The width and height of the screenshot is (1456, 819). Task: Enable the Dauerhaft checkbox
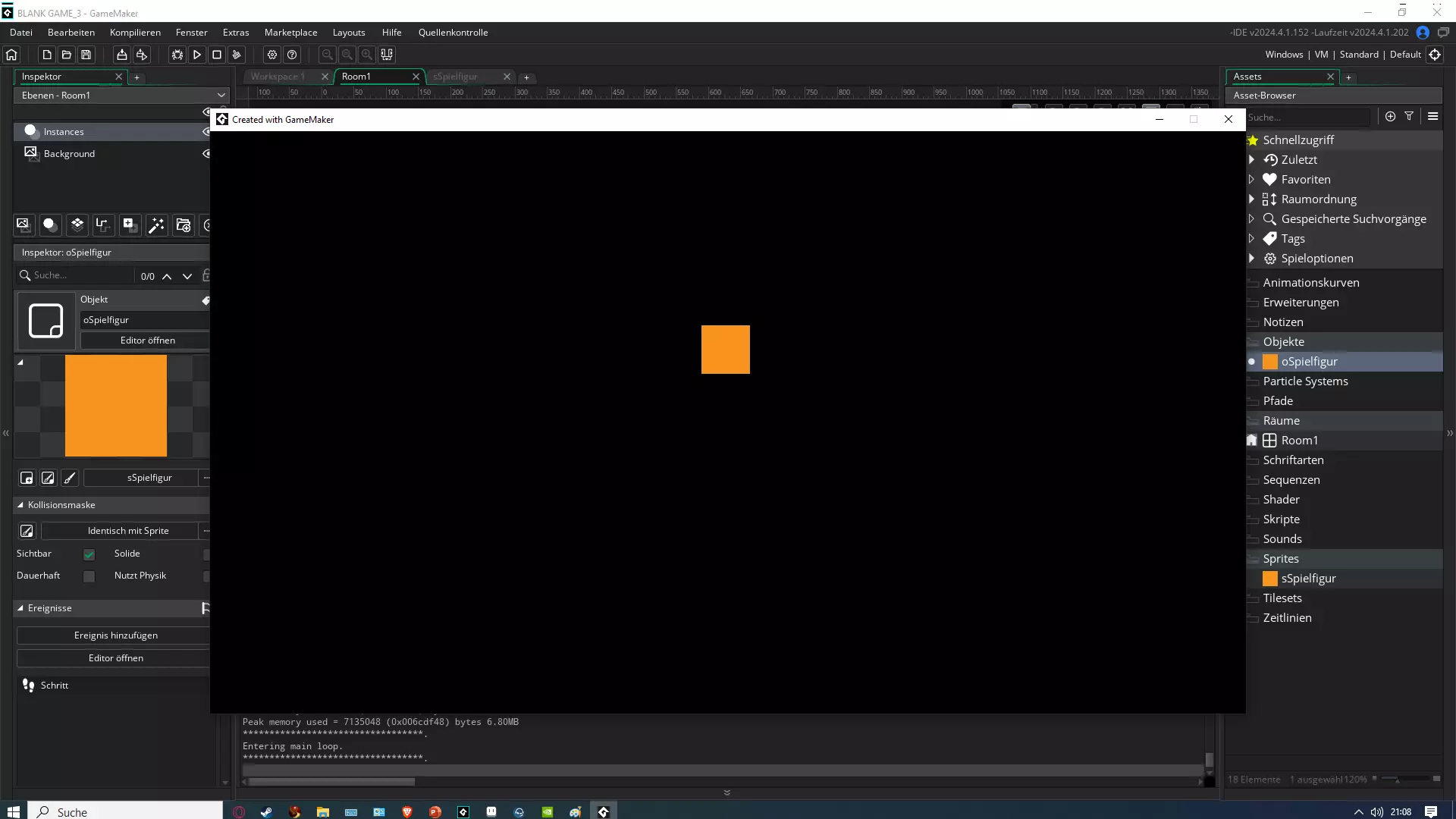[x=89, y=576]
